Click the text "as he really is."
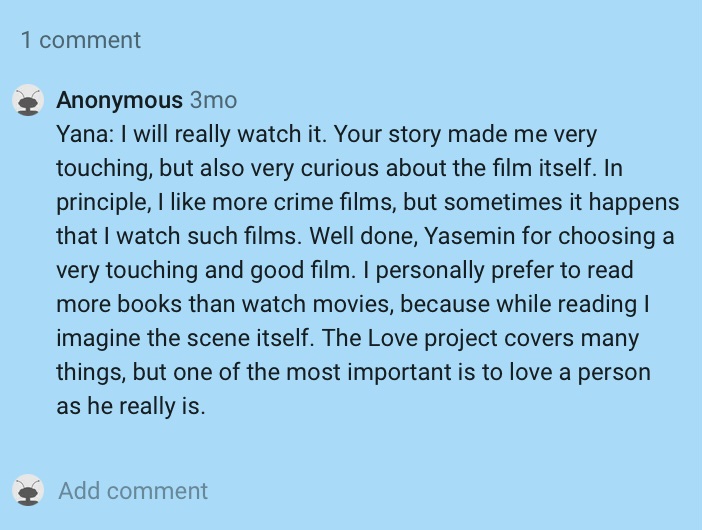The width and height of the screenshot is (702, 530). point(131,407)
